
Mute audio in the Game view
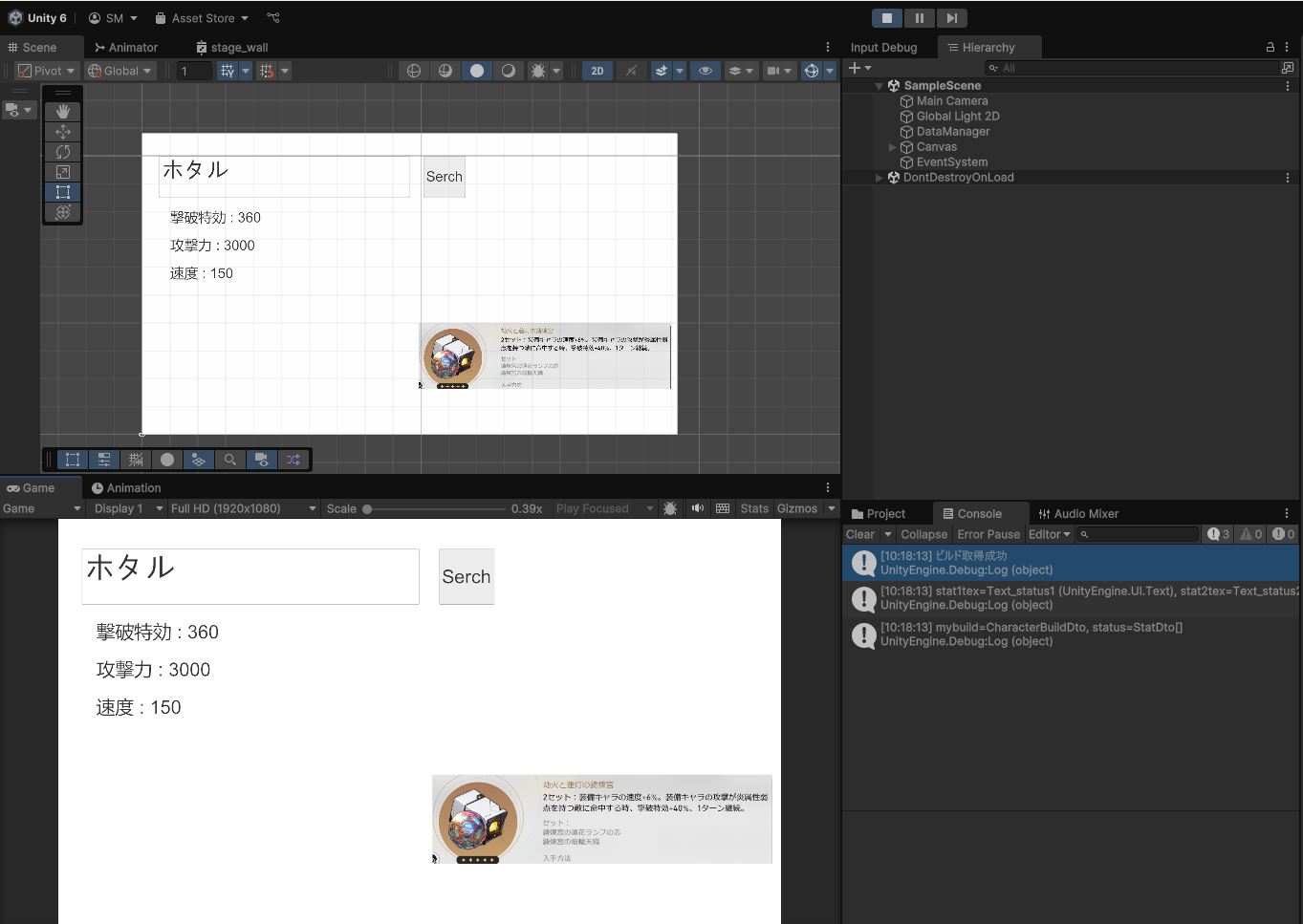tap(697, 508)
